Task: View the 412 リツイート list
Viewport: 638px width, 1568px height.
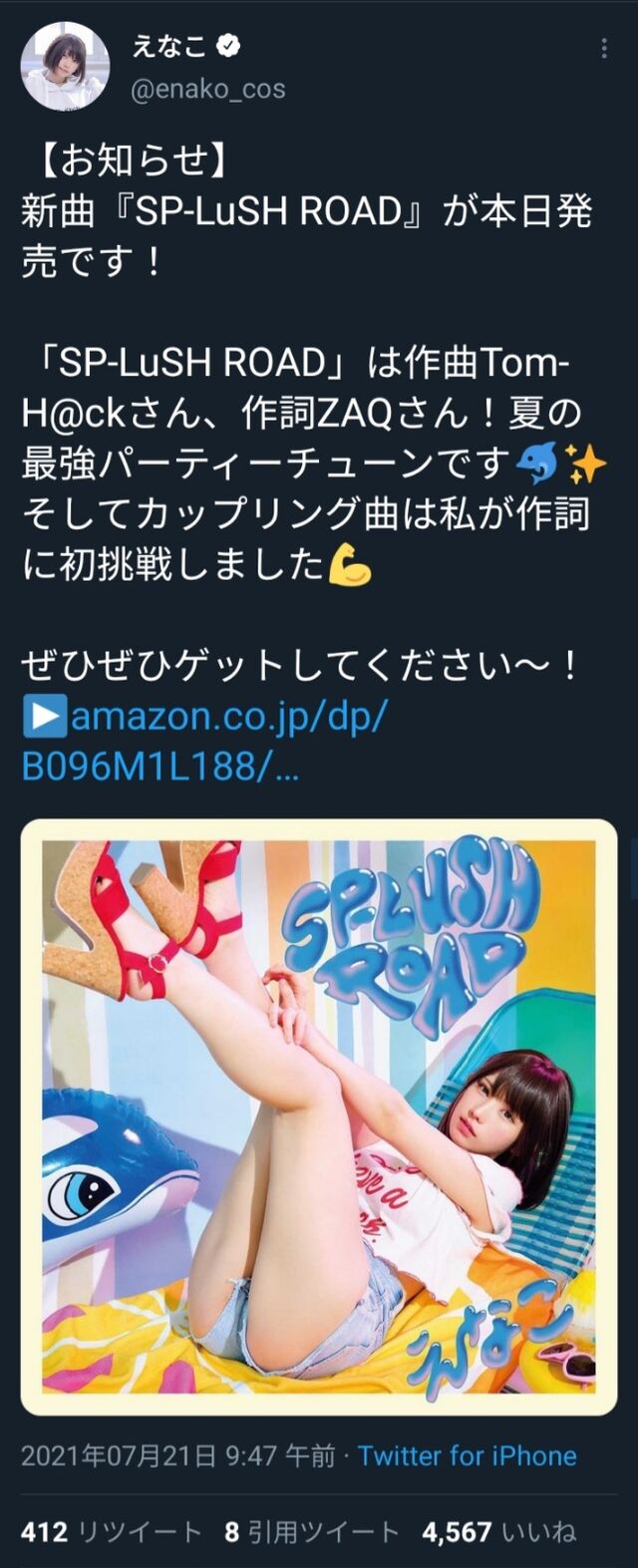Action: (112, 1532)
